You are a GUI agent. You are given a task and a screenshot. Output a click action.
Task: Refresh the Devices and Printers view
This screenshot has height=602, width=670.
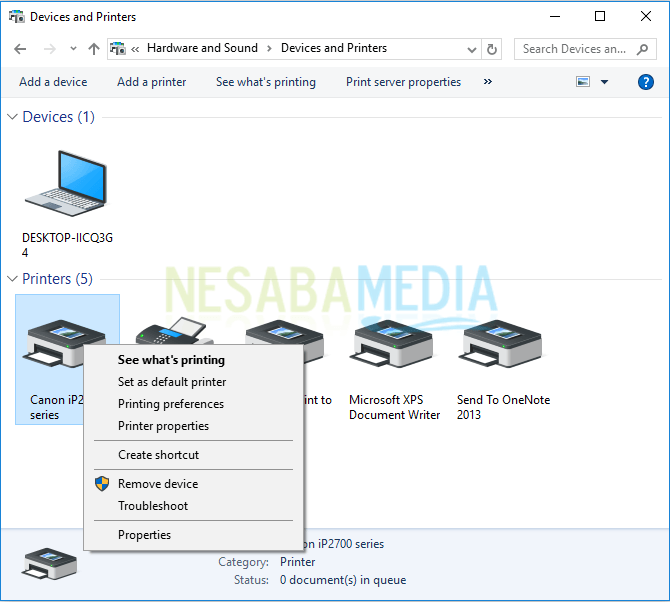(492, 49)
